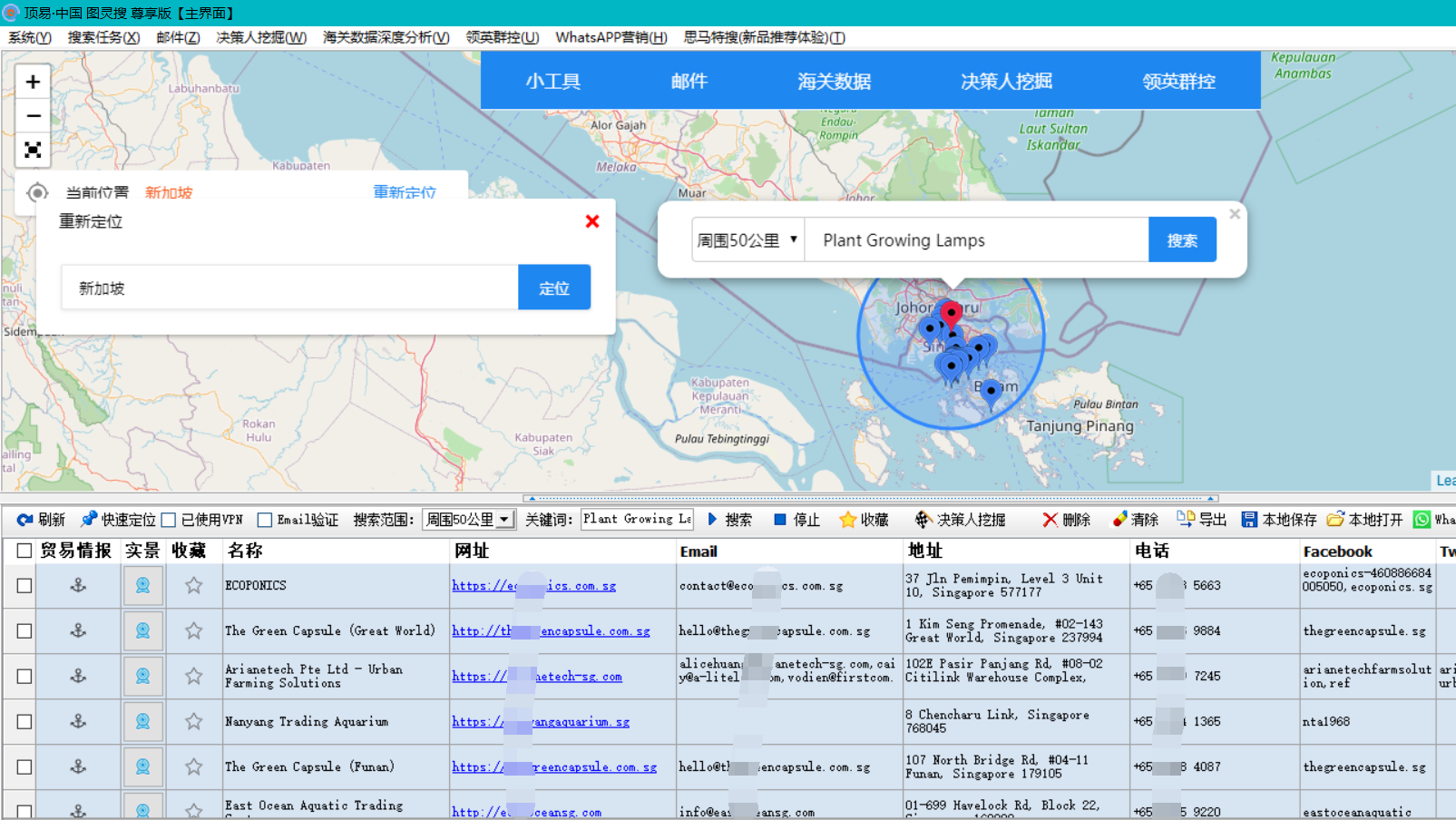Click anchor icon for Nanyang Trading Aquarium
Image resolution: width=1456 pixels, height=820 pixels.
pos(78,721)
